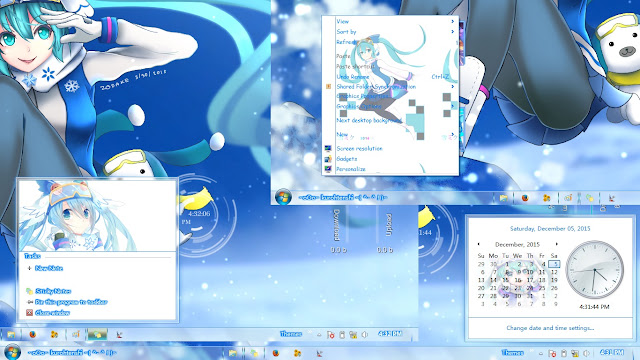Open Start orb on taskbar under context menu
This screenshot has width=640, height=360.
click(283, 197)
